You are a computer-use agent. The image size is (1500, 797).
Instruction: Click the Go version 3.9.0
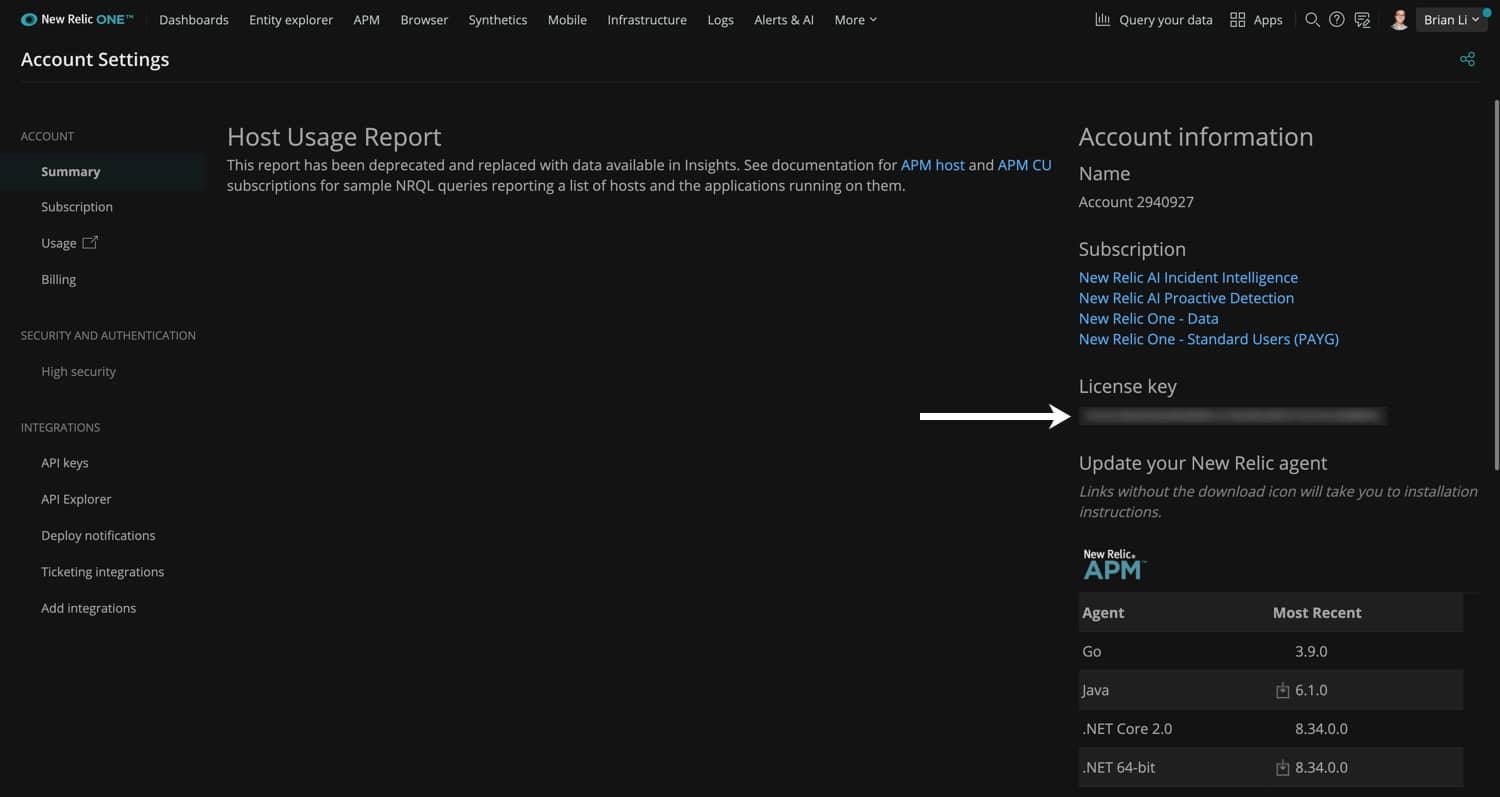point(1311,651)
